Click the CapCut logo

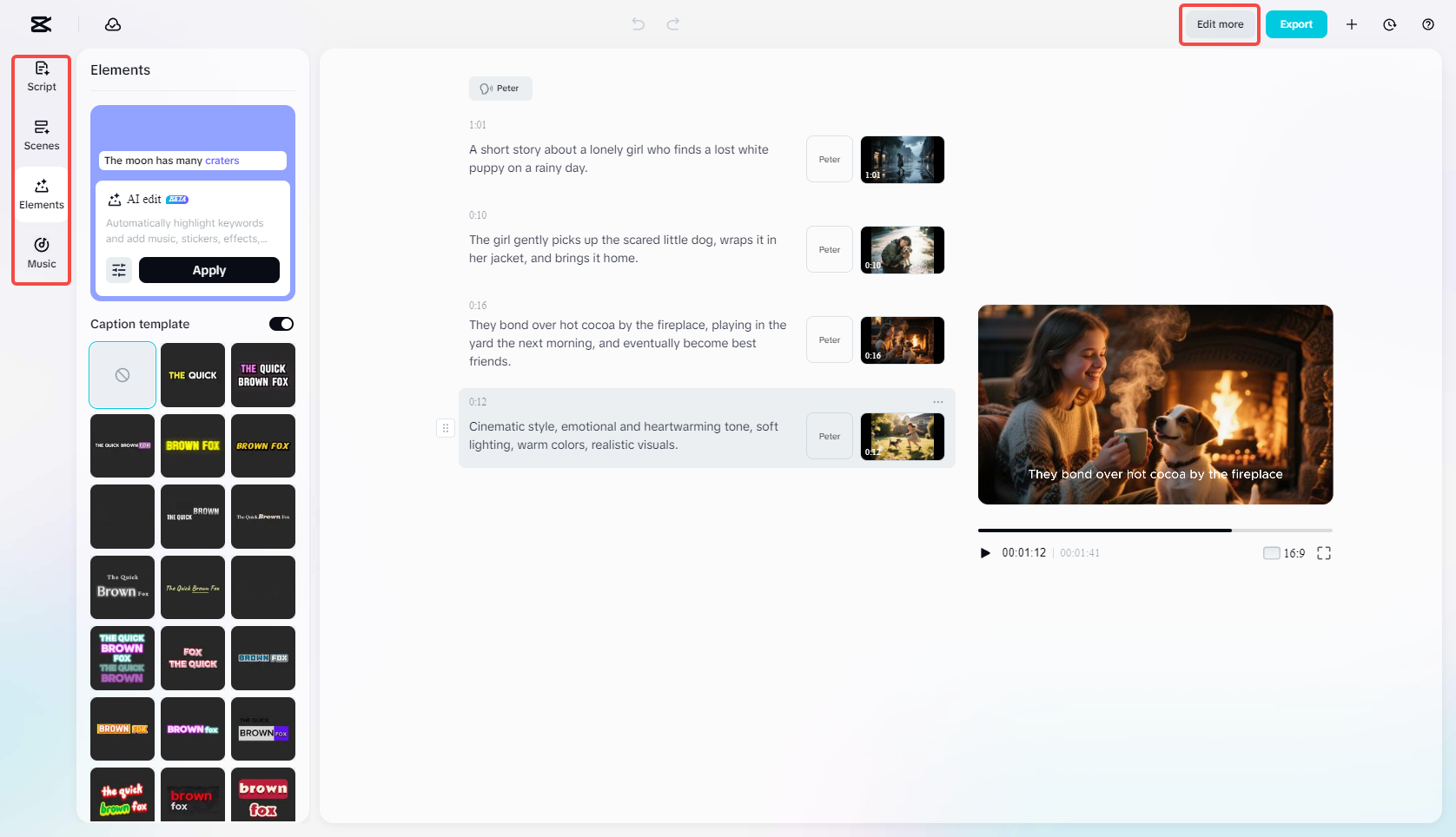coord(40,24)
